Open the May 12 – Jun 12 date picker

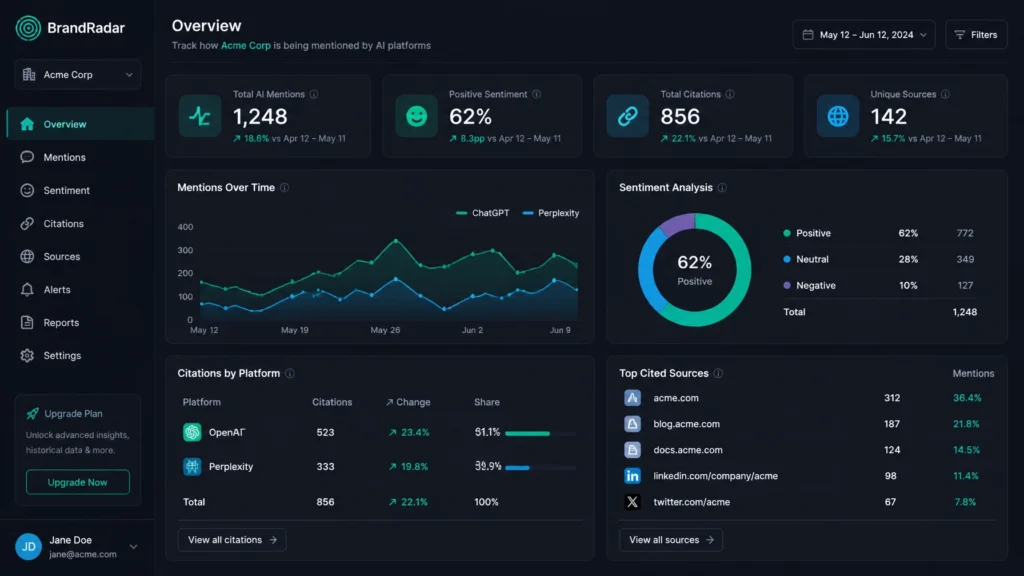pyautogui.click(x=864, y=35)
